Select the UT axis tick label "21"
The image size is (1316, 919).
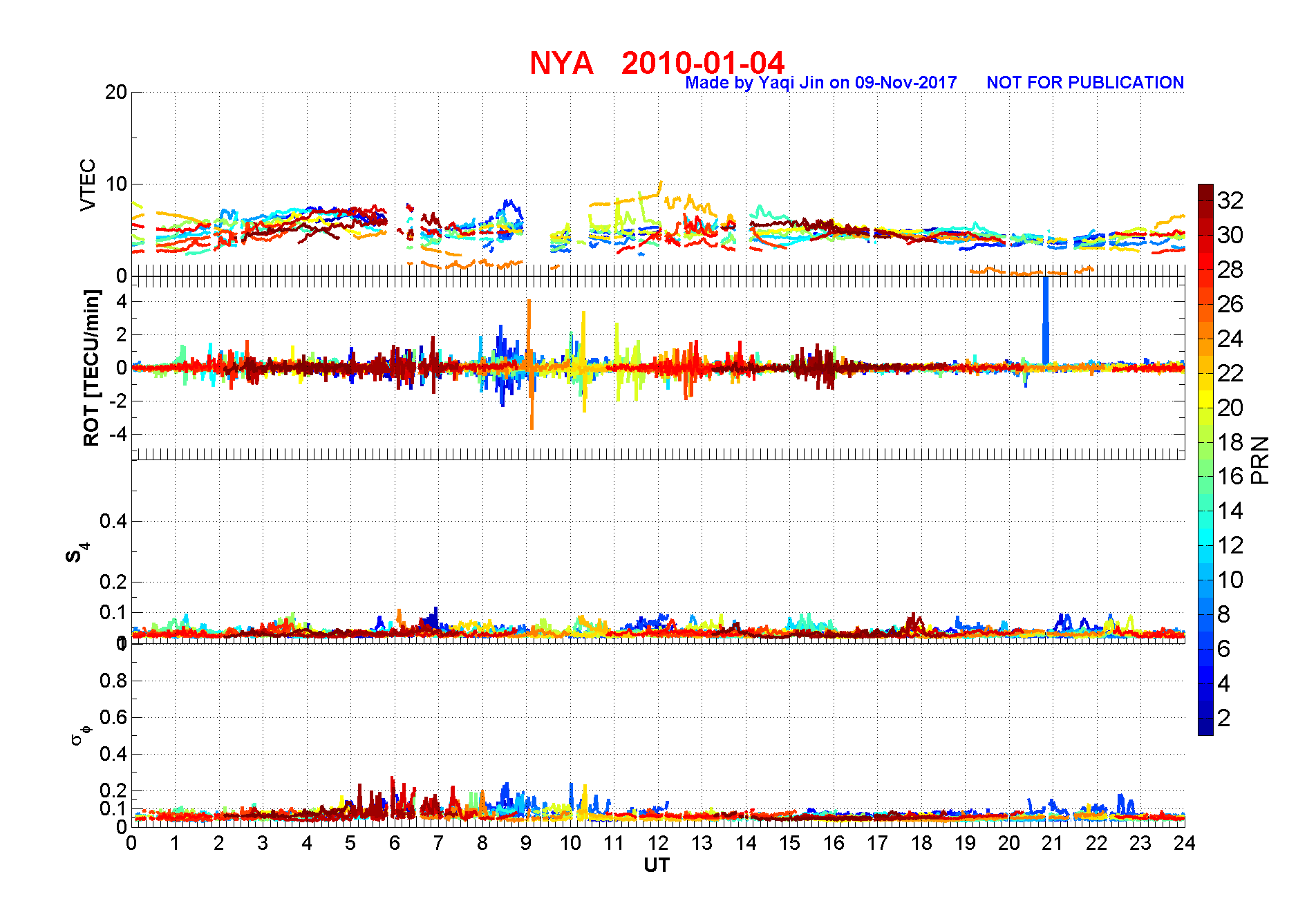(x=1053, y=843)
